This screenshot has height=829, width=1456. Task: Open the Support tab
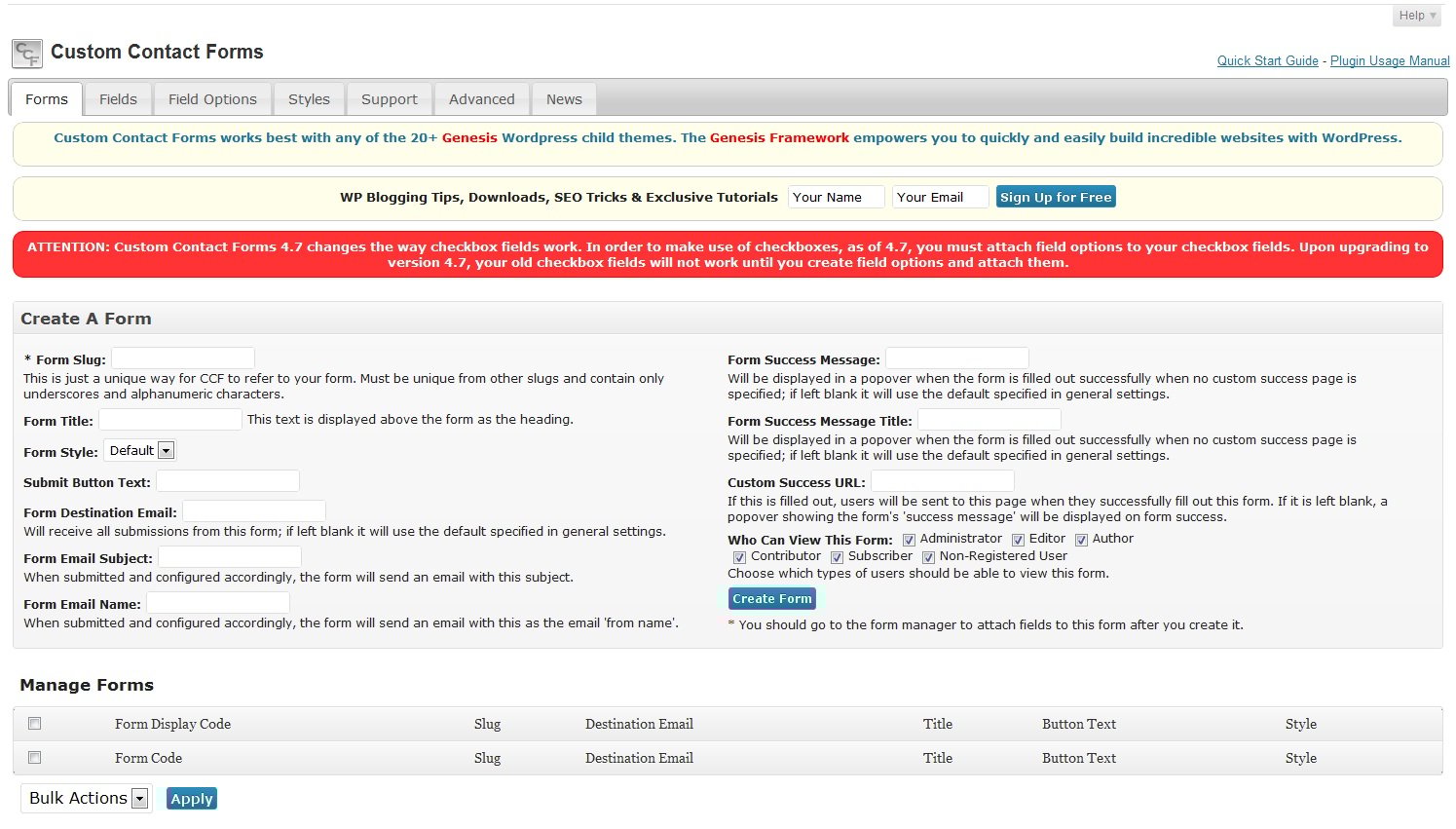pyautogui.click(x=390, y=99)
